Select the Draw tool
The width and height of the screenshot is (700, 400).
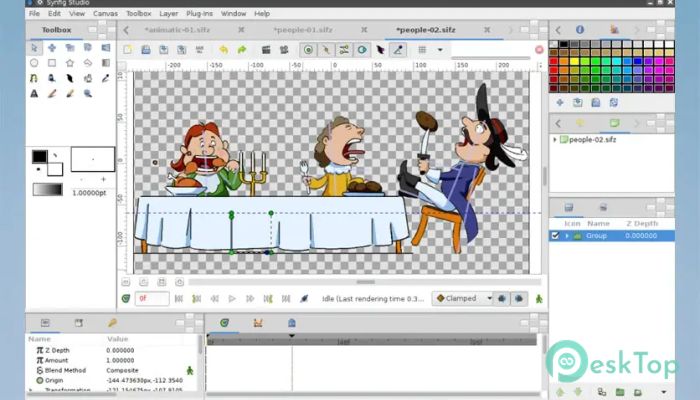[x=52, y=78]
